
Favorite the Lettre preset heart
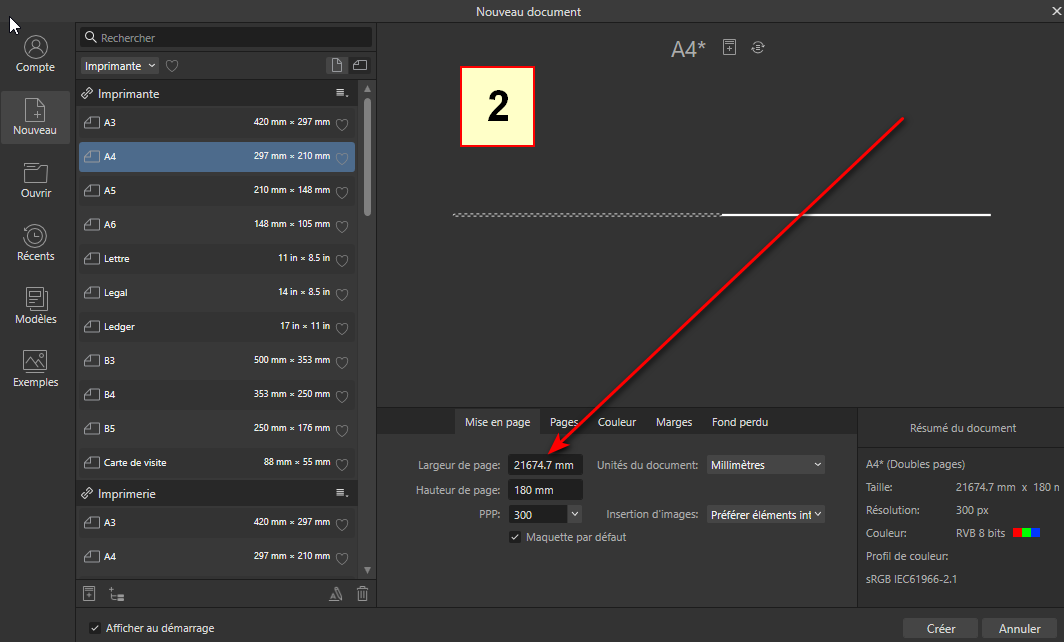click(x=342, y=260)
